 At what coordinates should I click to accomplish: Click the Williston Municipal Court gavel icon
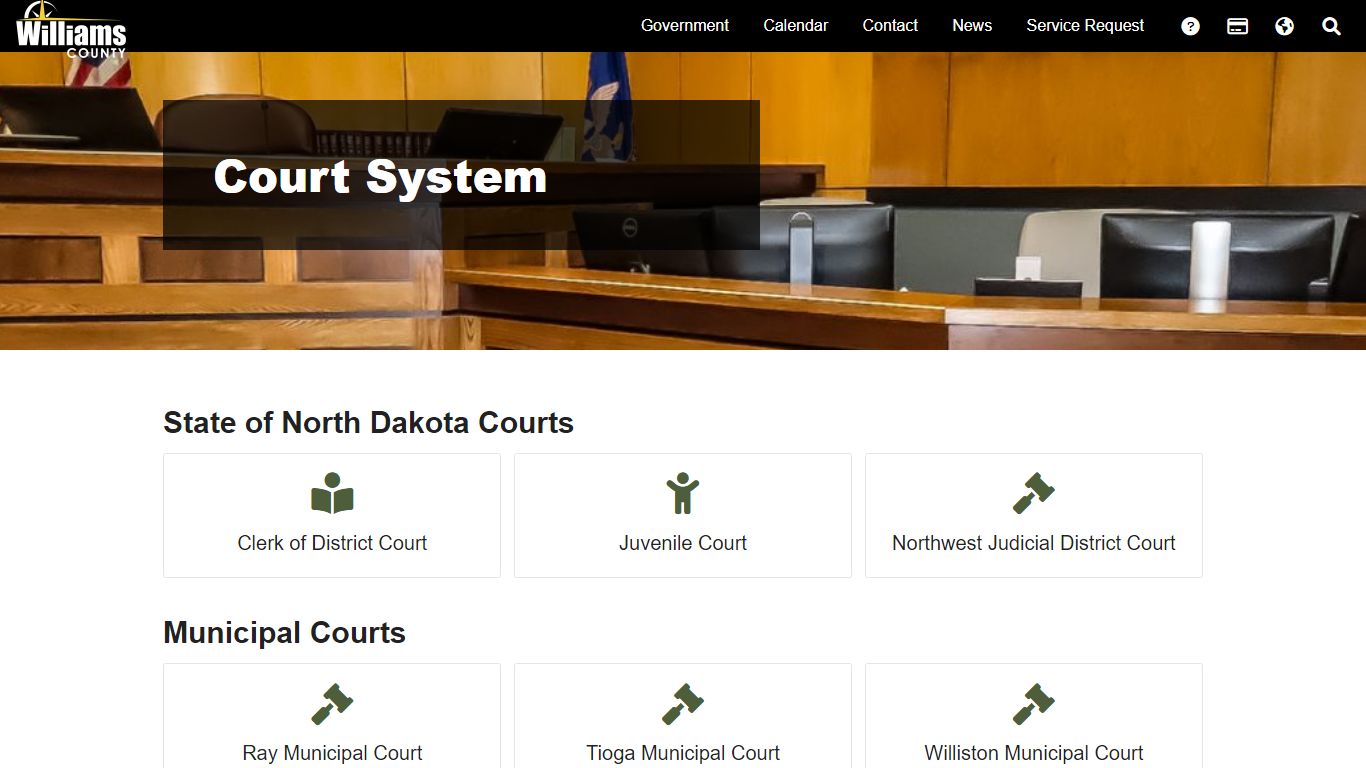[x=1033, y=704]
